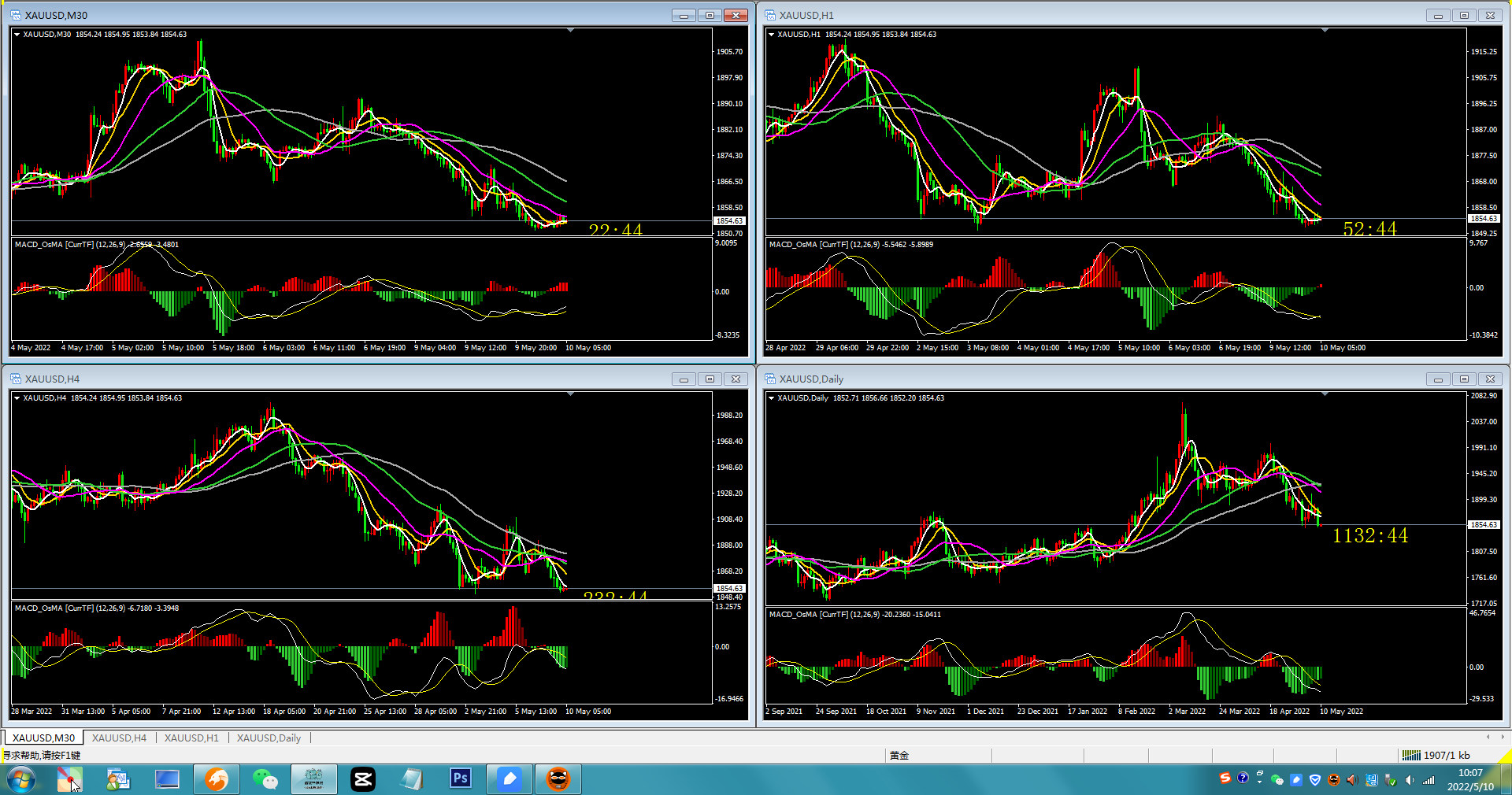Open the XAUUSD,M30 window system menu icon
This screenshot has height=795, width=1512.
pos(16,15)
